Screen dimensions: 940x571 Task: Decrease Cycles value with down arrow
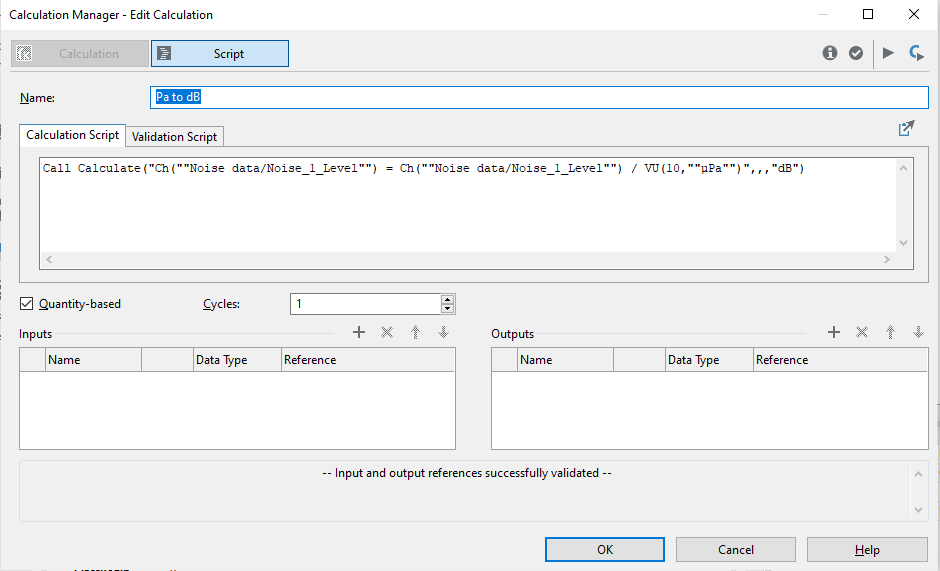click(x=447, y=309)
